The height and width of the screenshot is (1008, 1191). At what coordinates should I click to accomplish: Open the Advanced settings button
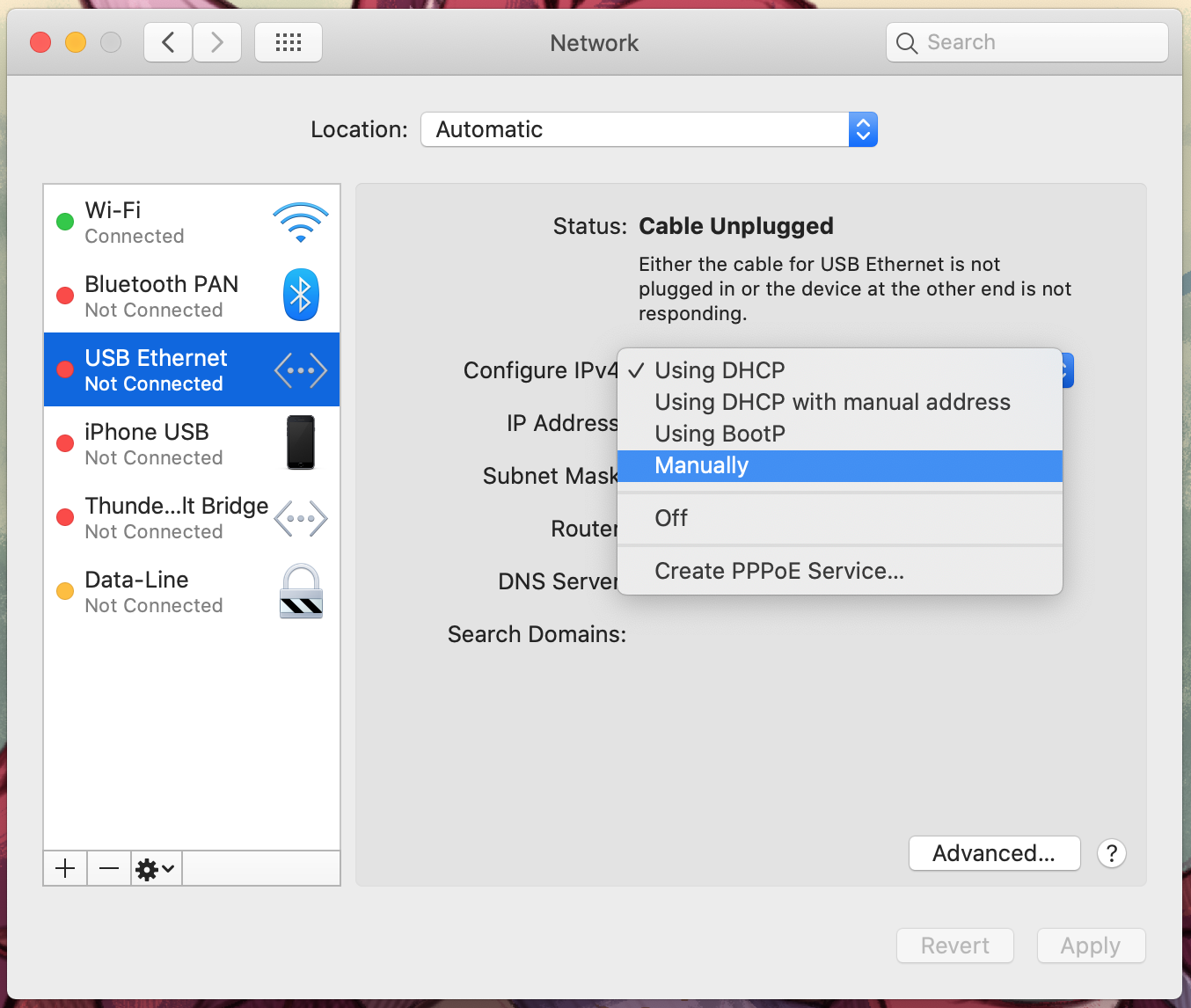993,853
